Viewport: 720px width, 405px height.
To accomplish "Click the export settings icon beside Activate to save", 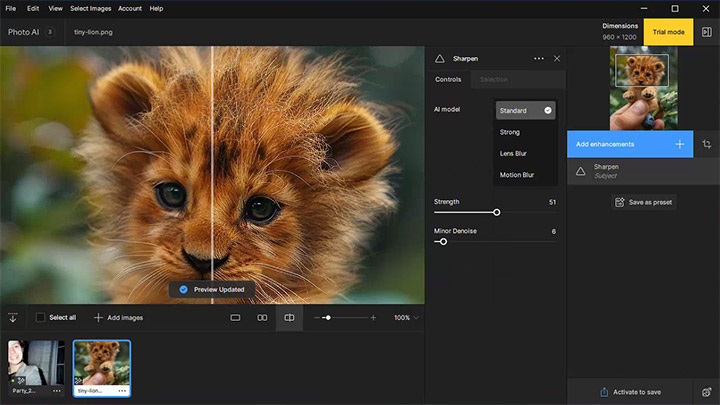I will (706, 392).
